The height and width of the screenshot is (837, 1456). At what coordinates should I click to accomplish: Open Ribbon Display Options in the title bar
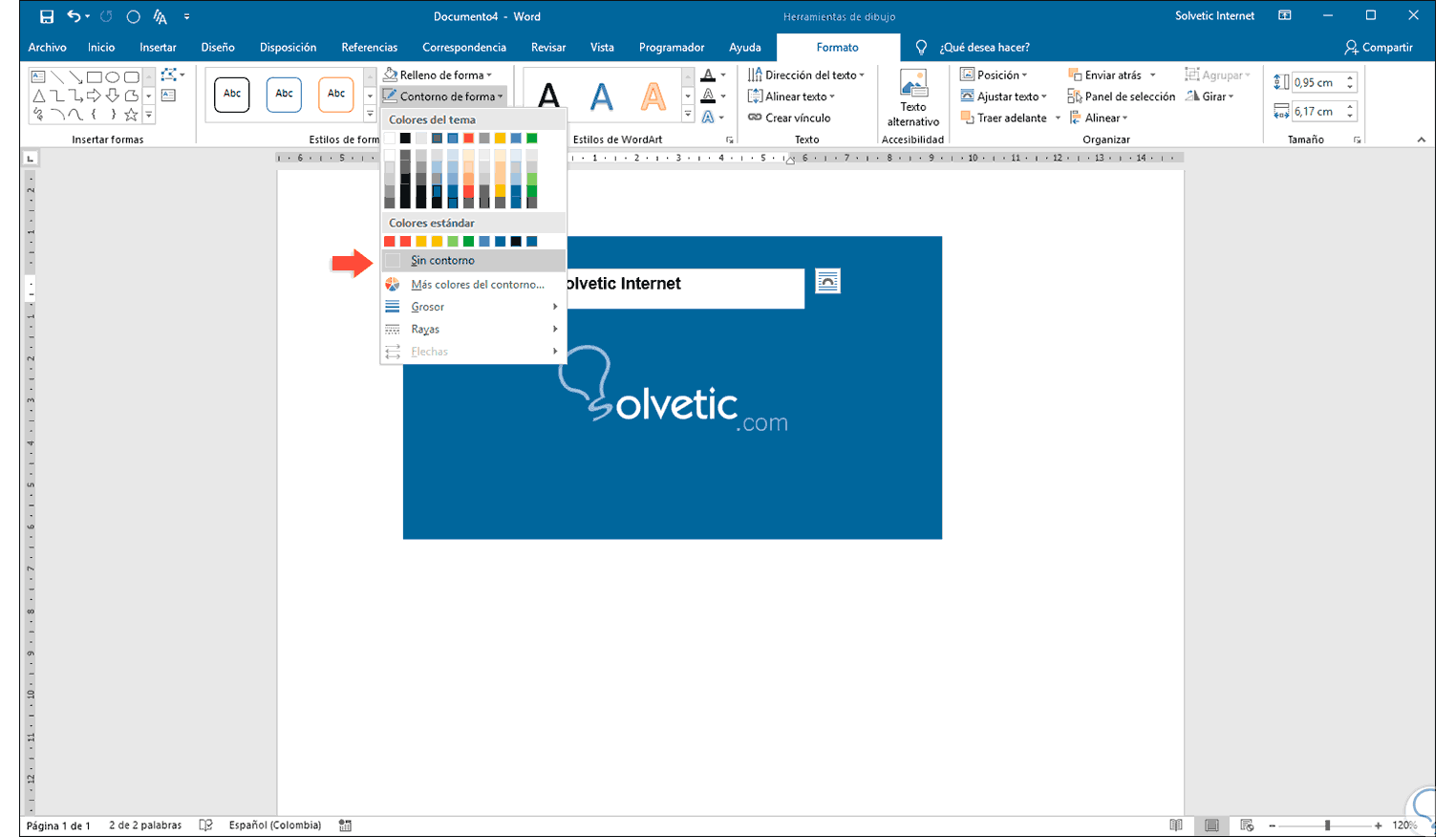click(1285, 16)
